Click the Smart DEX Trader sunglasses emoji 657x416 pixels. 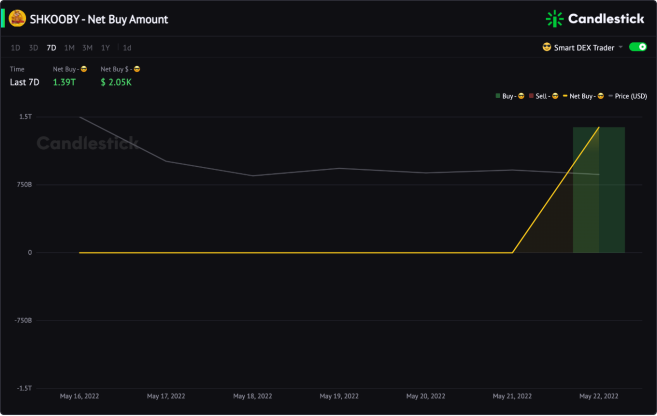tap(546, 47)
